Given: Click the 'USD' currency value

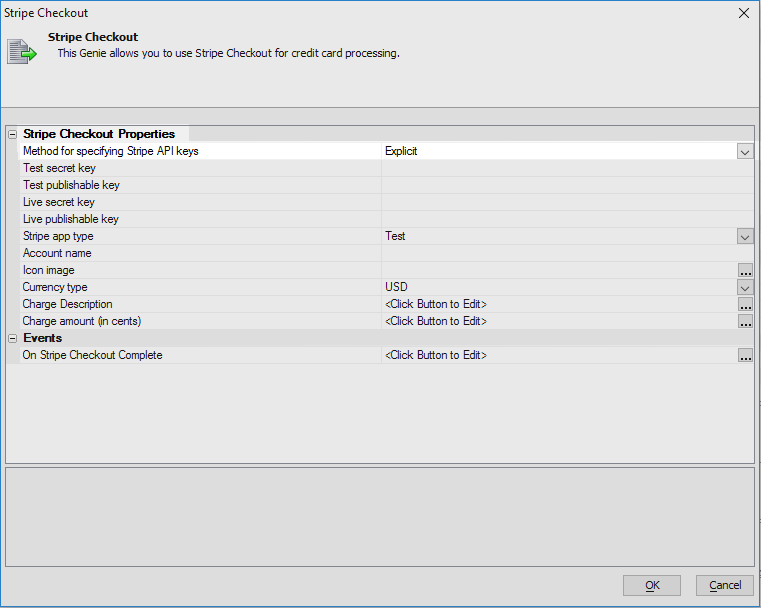Looking at the screenshot, I should [396, 287].
